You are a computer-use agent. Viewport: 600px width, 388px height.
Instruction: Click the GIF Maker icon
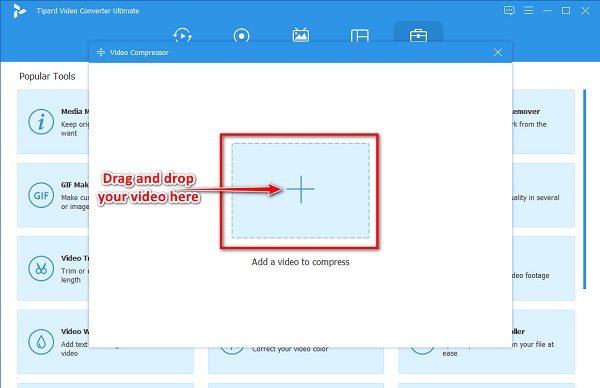(41, 195)
